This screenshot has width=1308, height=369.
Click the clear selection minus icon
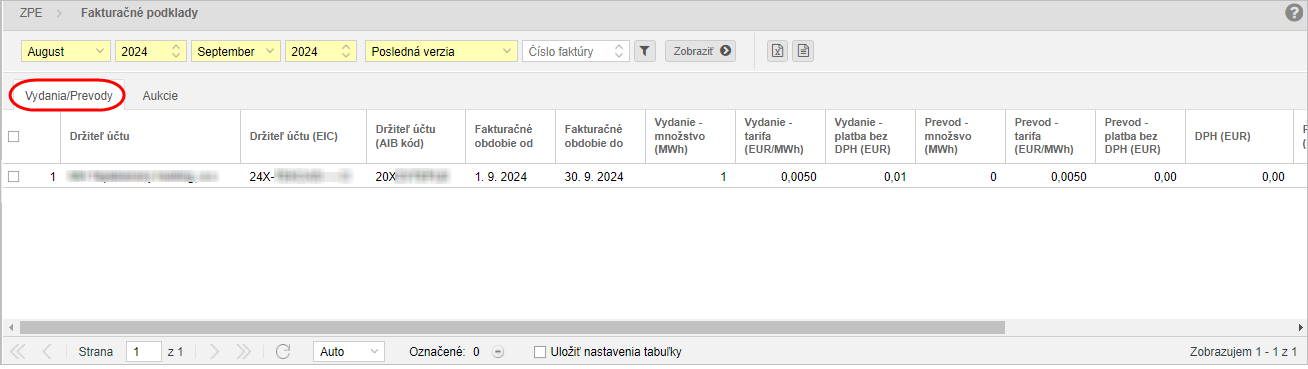(x=498, y=352)
